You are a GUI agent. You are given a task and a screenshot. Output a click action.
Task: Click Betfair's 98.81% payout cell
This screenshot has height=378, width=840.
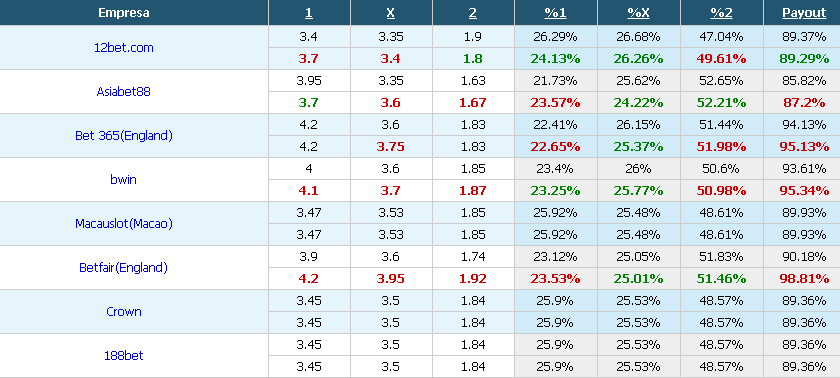[804, 279]
